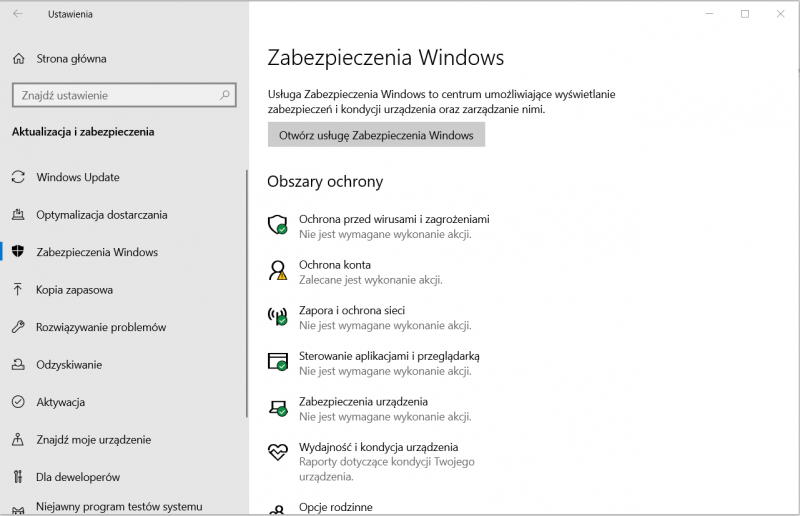Image resolution: width=800 pixels, height=516 pixels.
Task: Click the device health heart icon
Action: (278, 452)
